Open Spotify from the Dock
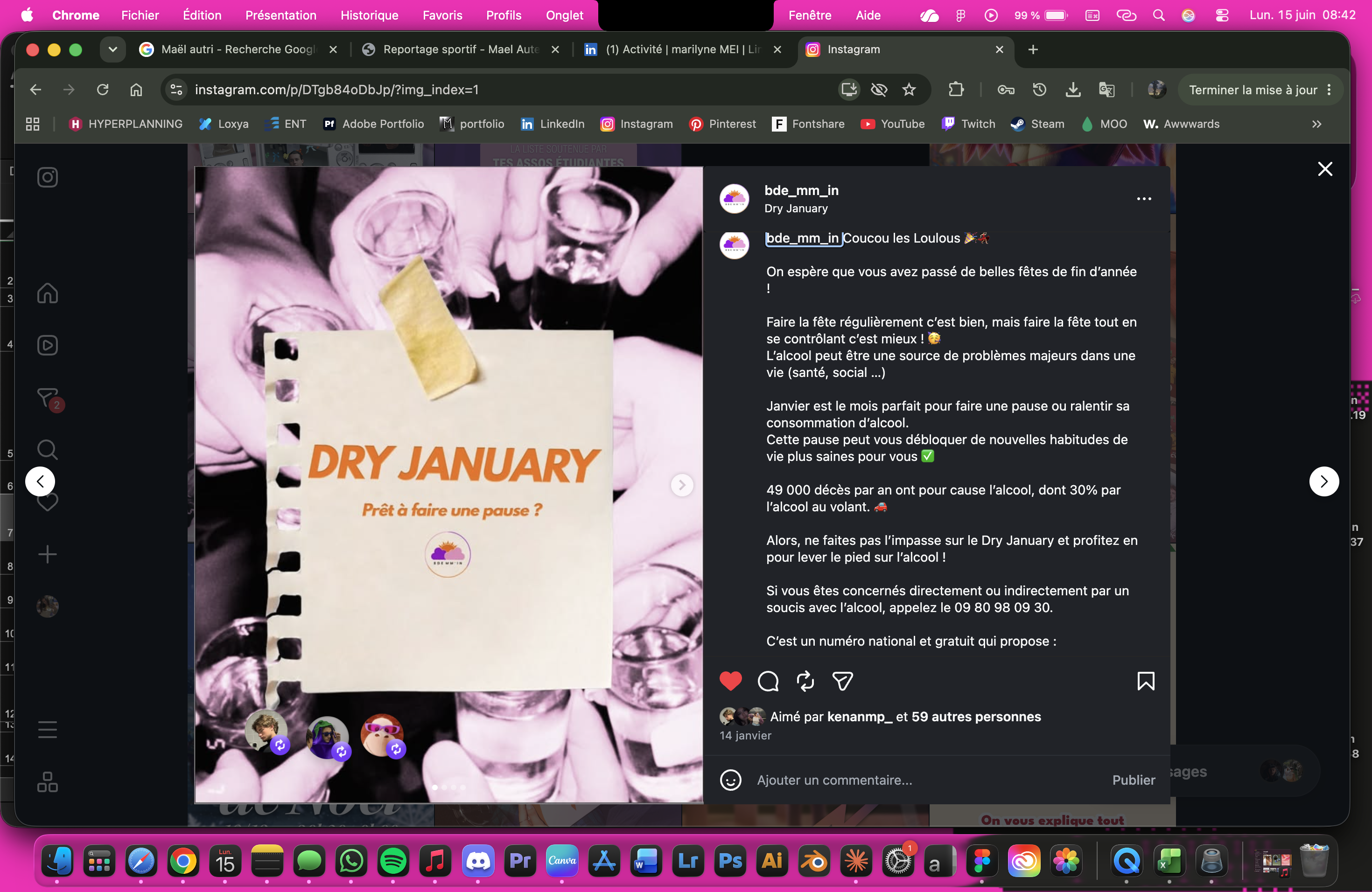This screenshot has height=892, width=1372. (x=393, y=861)
